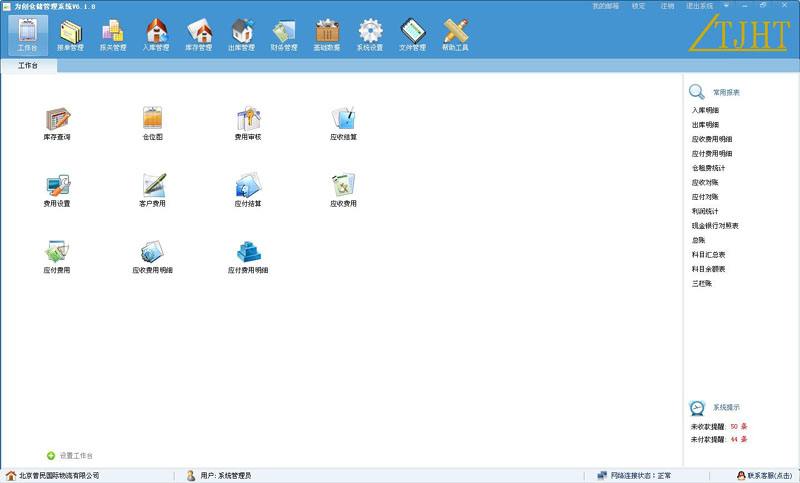
Task: Open the 出库明细 report link
Action: click(x=705, y=124)
